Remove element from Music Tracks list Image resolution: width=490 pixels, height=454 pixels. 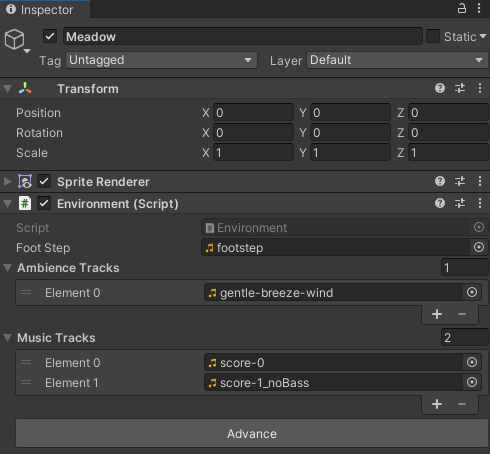(x=462, y=404)
